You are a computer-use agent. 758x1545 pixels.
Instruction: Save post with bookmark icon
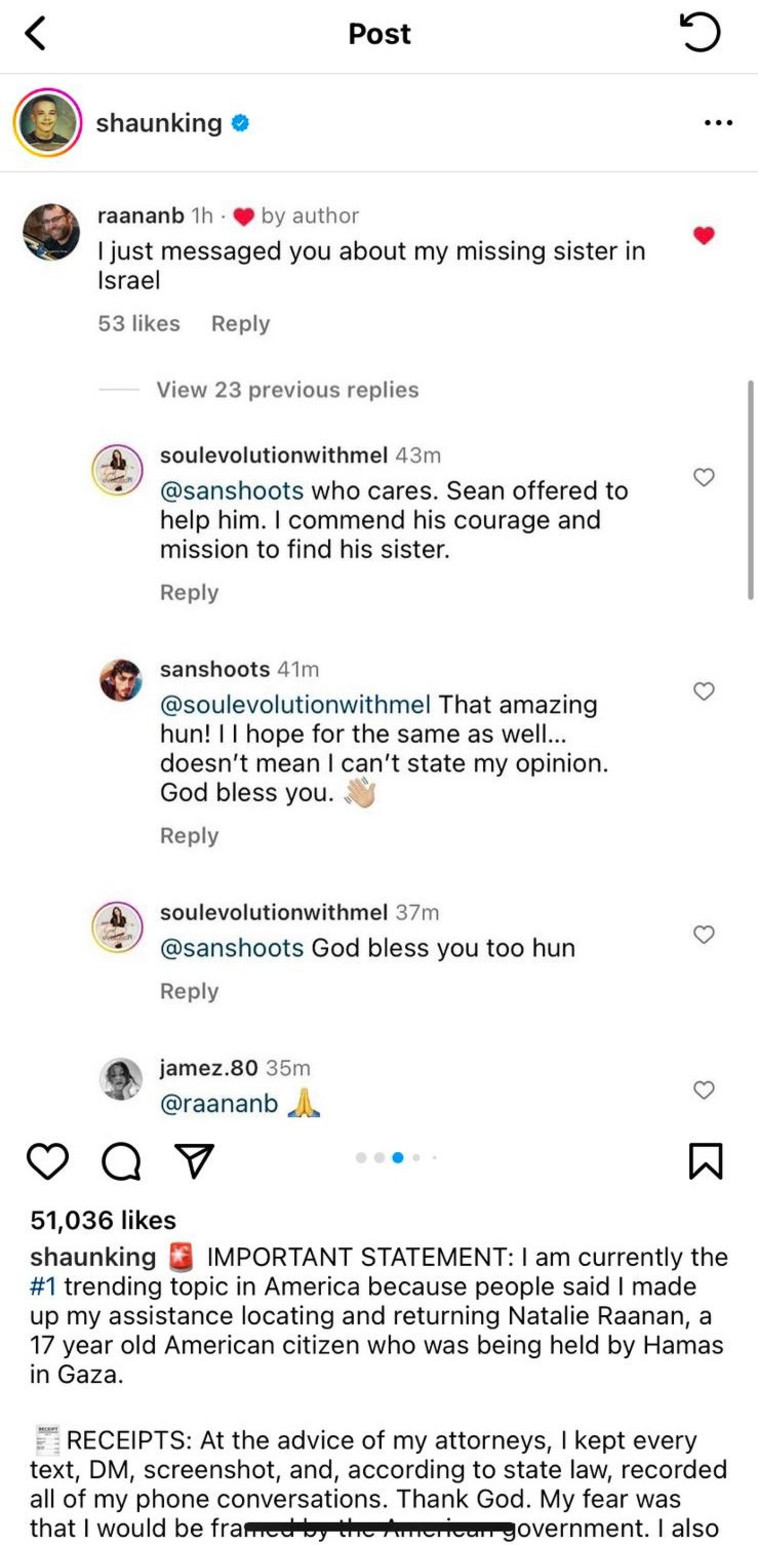click(x=705, y=1159)
